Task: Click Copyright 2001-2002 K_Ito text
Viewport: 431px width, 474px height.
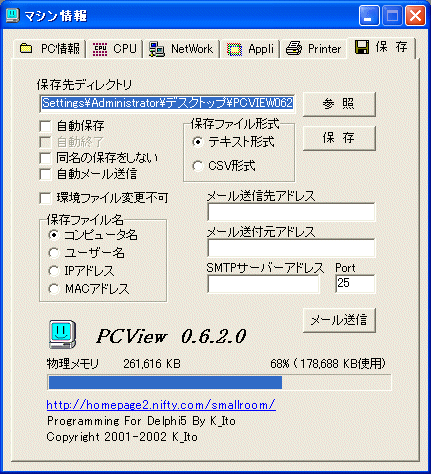Action: click(x=122, y=437)
